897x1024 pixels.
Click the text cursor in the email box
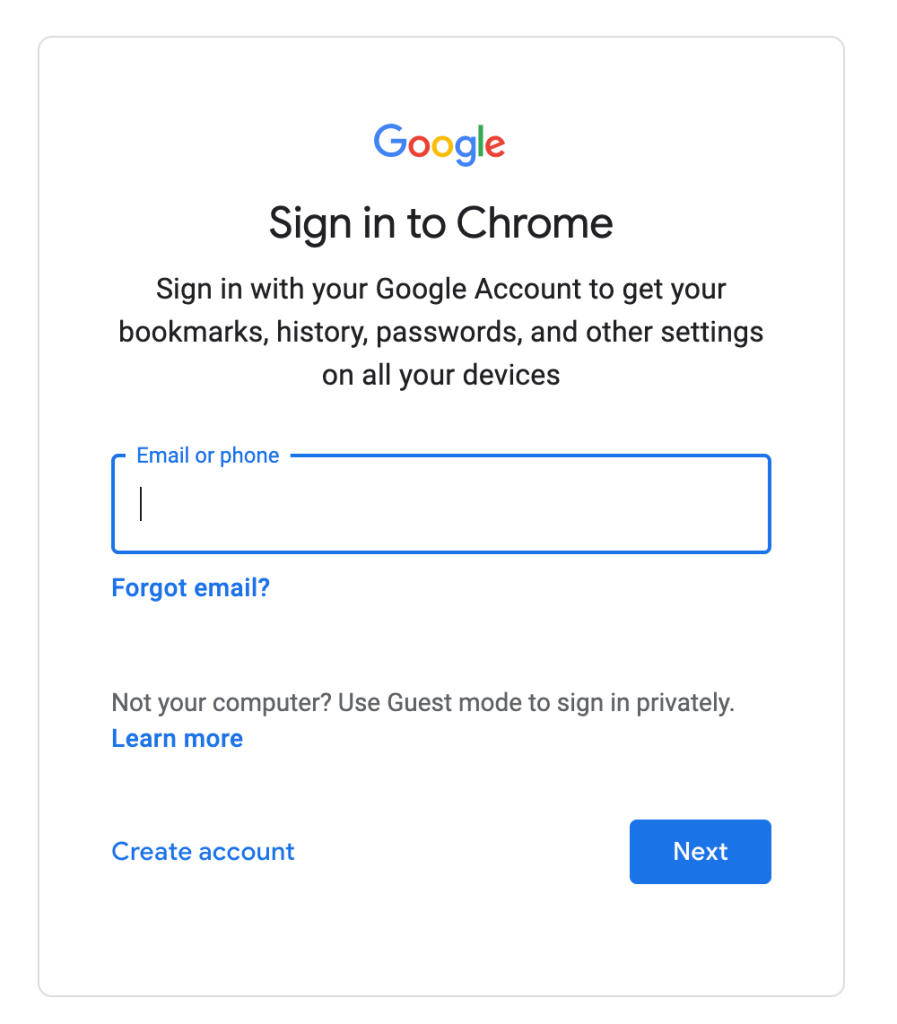coord(141,504)
